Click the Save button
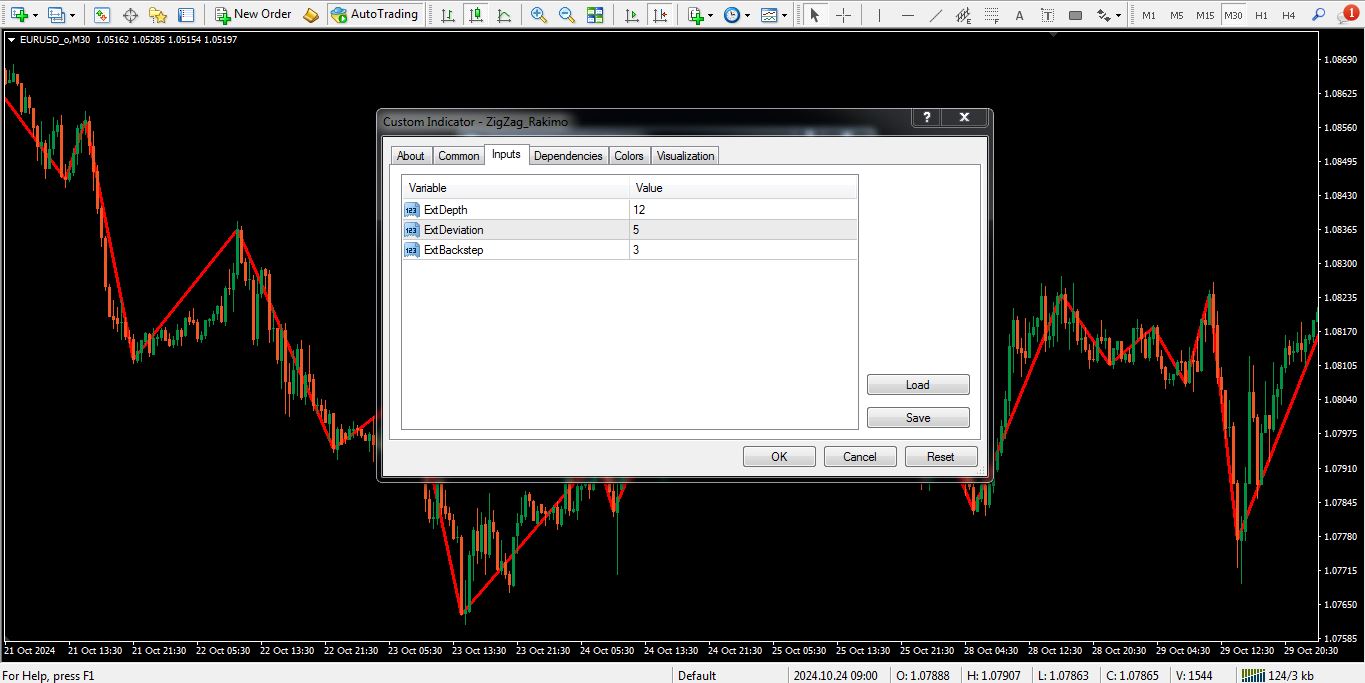This screenshot has height=683, width=1365. pos(918,418)
